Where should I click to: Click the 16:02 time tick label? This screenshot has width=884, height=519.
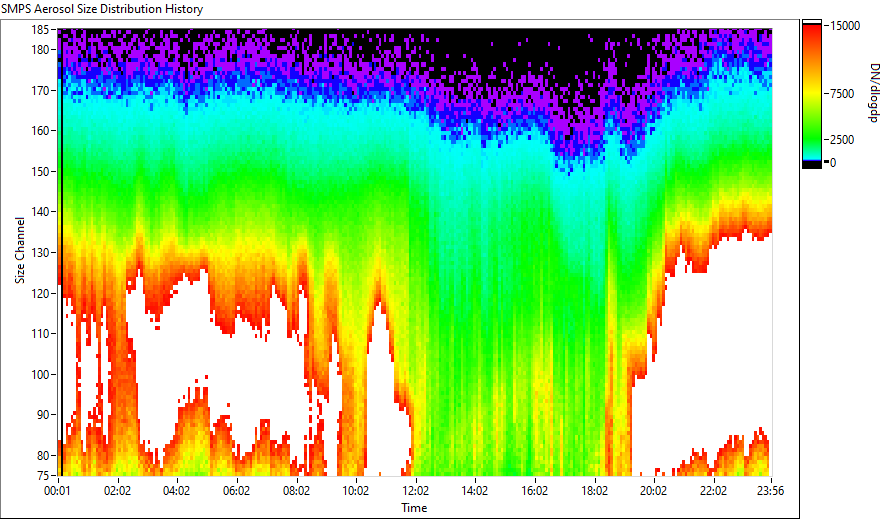tap(534, 491)
